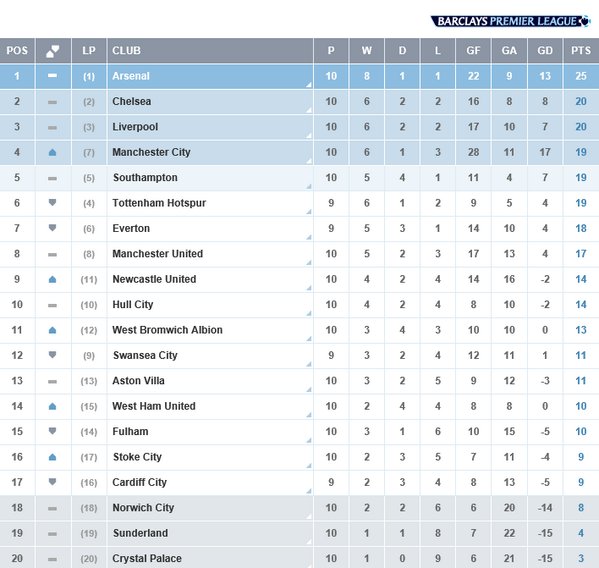The width and height of the screenshot is (599, 568).
Task: Expand the Chelsea row corner triangle
Action: [x=309, y=110]
